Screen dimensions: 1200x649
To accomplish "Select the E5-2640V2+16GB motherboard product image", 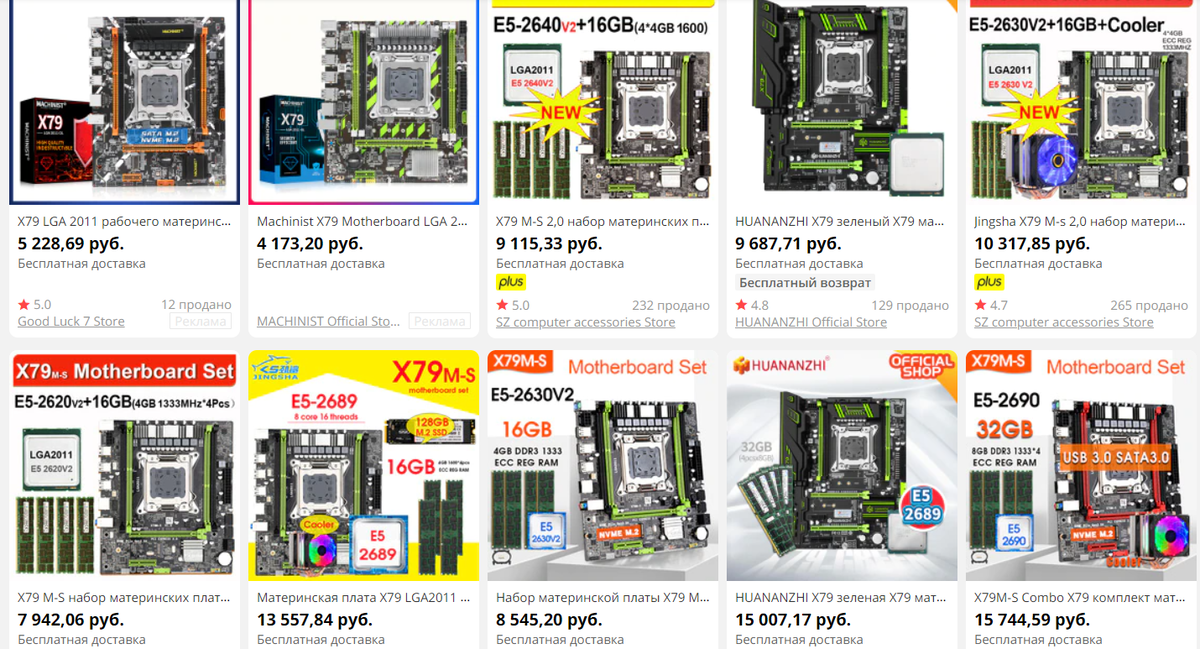I will click(x=602, y=101).
